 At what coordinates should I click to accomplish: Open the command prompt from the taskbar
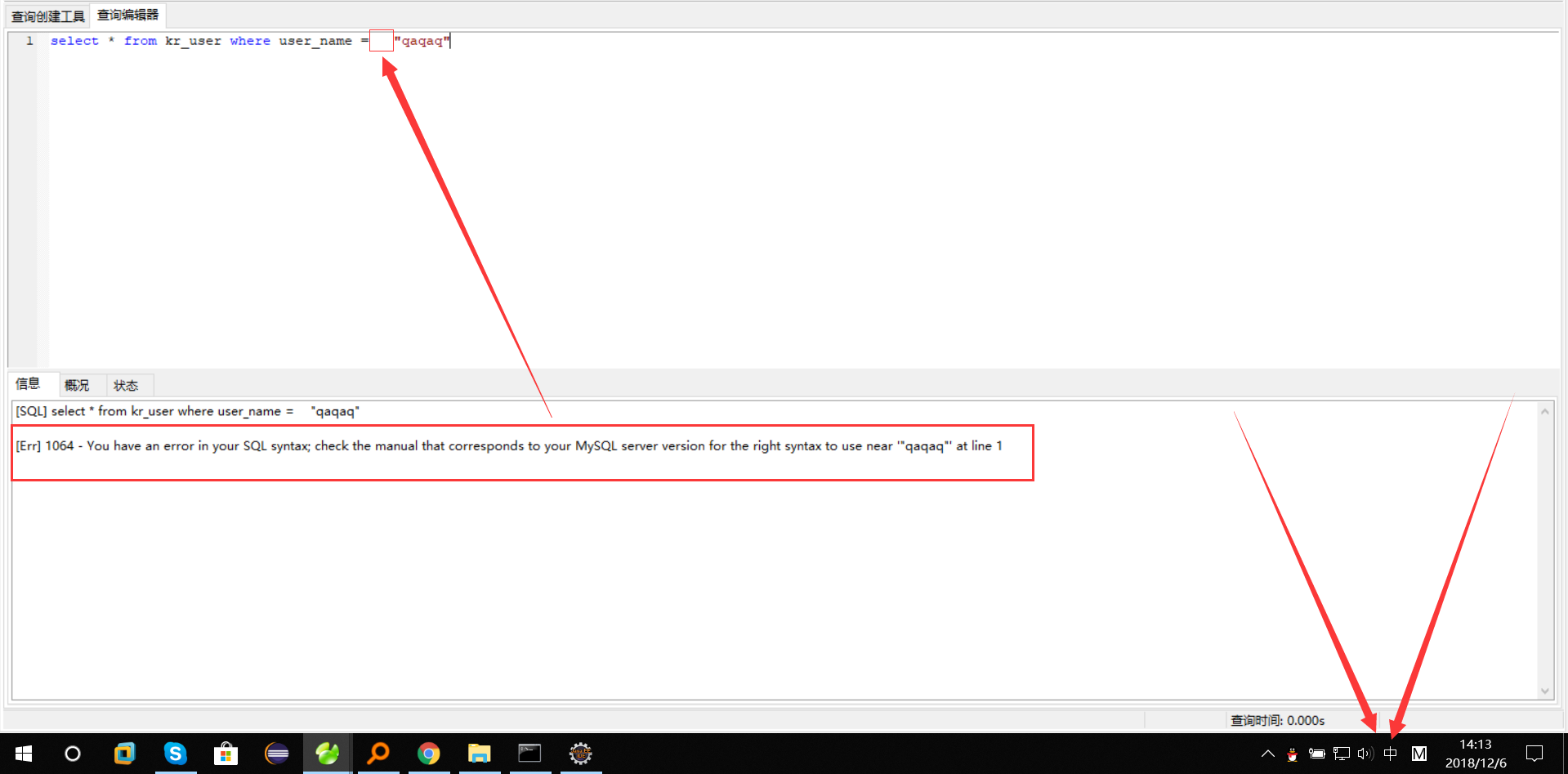(529, 753)
